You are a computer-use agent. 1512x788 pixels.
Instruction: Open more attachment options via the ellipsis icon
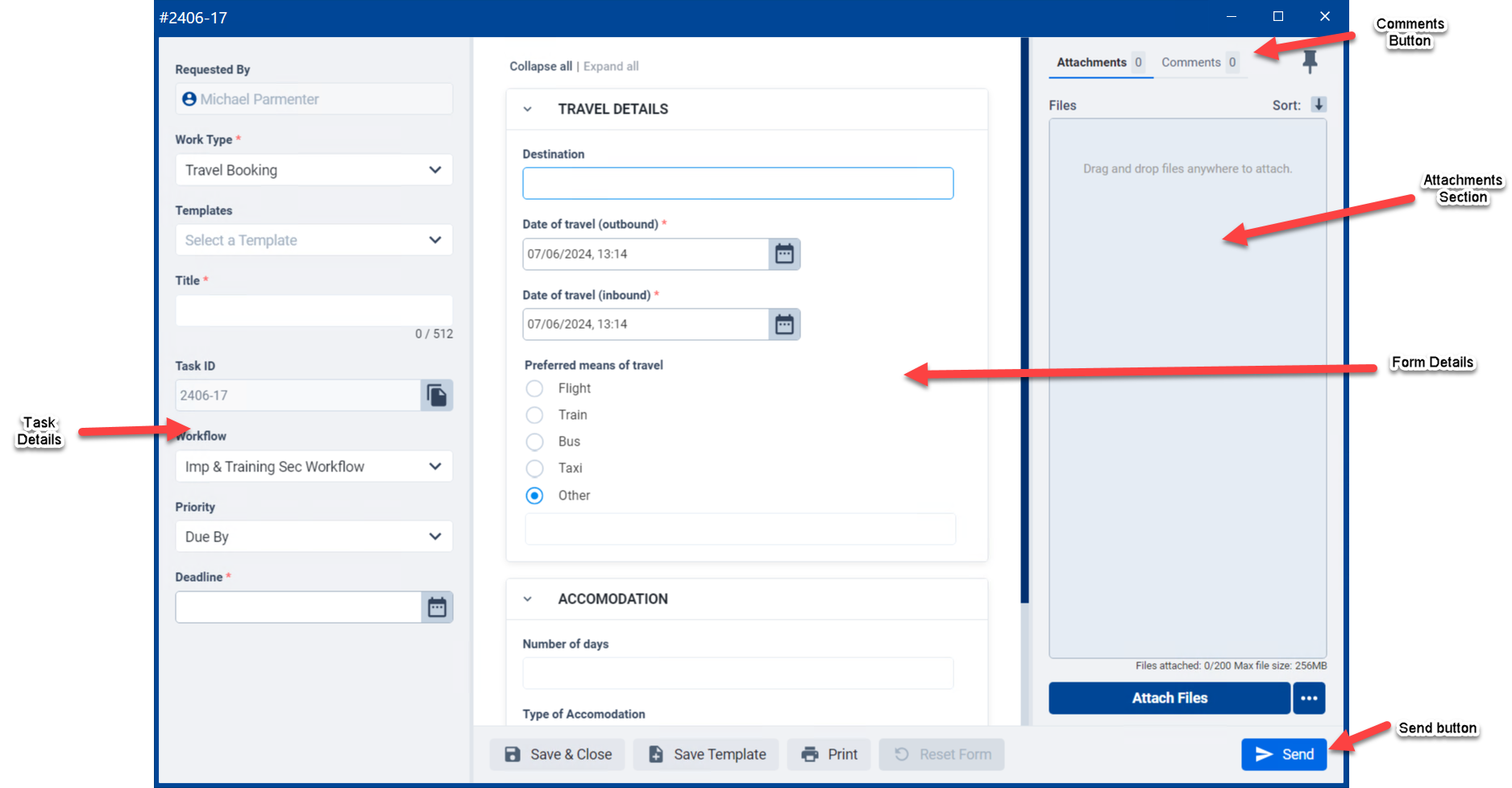click(1309, 698)
